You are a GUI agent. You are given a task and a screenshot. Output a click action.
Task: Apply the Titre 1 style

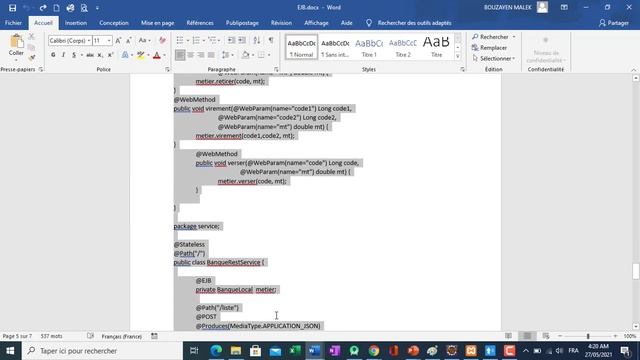coord(369,47)
